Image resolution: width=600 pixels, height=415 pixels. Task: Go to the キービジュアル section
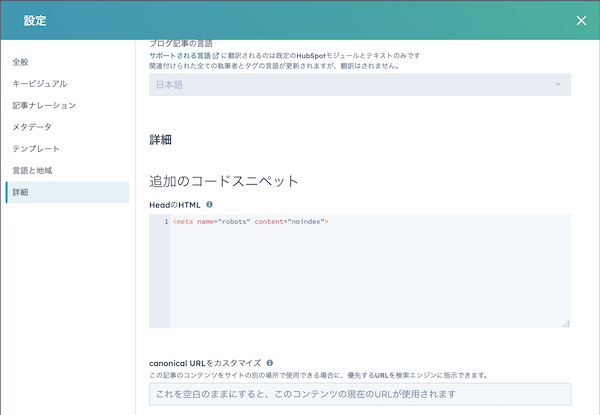point(39,84)
